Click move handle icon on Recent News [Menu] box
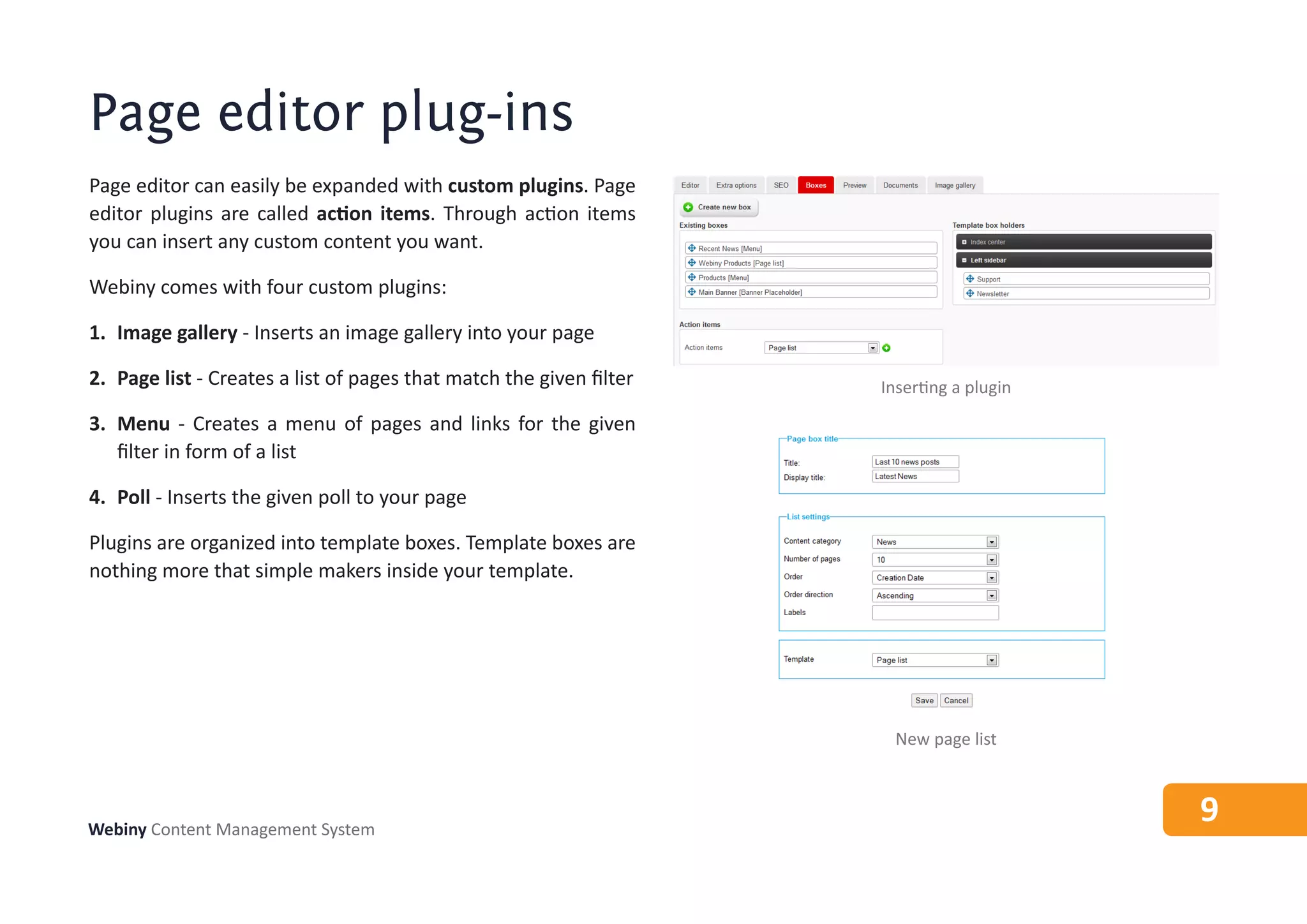The width and height of the screenshot is (1307, 924). click(x=692, y=248)
